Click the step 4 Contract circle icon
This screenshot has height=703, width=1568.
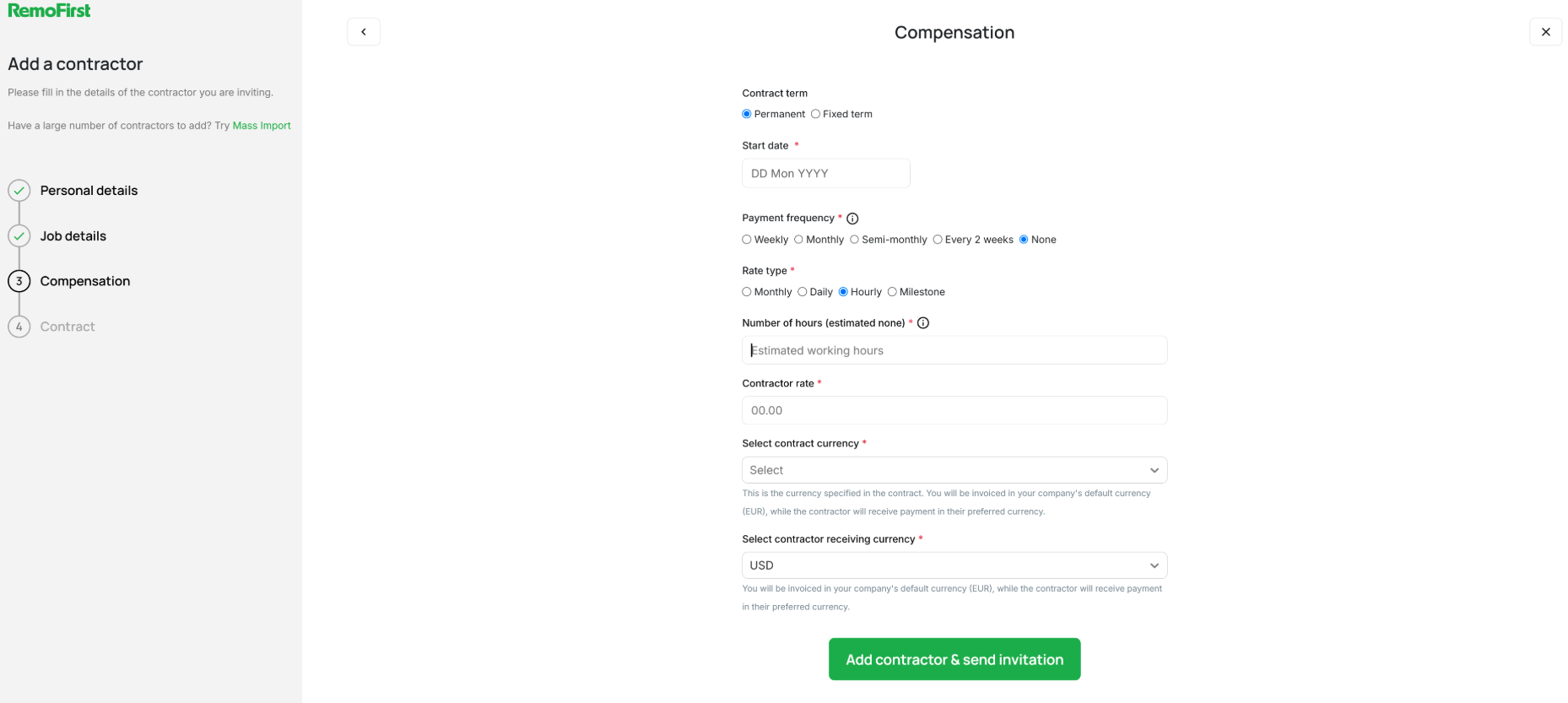click(x=19, y=327)
